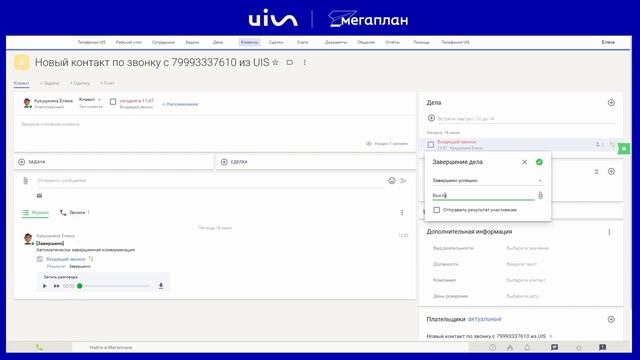Click the eye icon showing who viewed the contact
Image resolution: width=640 pixels, height=360 pixels.
(x=369, y=144)
